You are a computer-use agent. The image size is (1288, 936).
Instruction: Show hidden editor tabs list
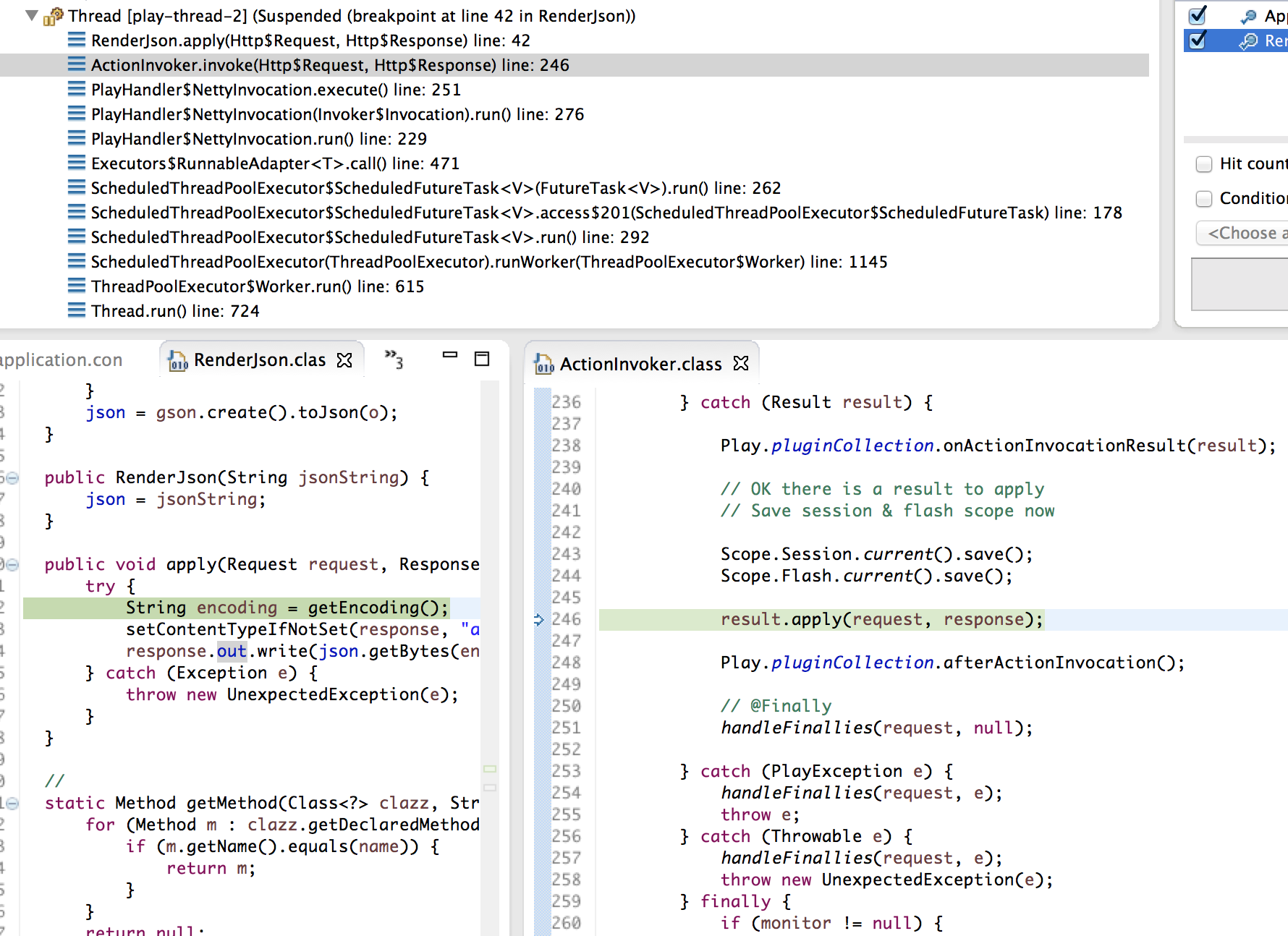coord(394,359)
